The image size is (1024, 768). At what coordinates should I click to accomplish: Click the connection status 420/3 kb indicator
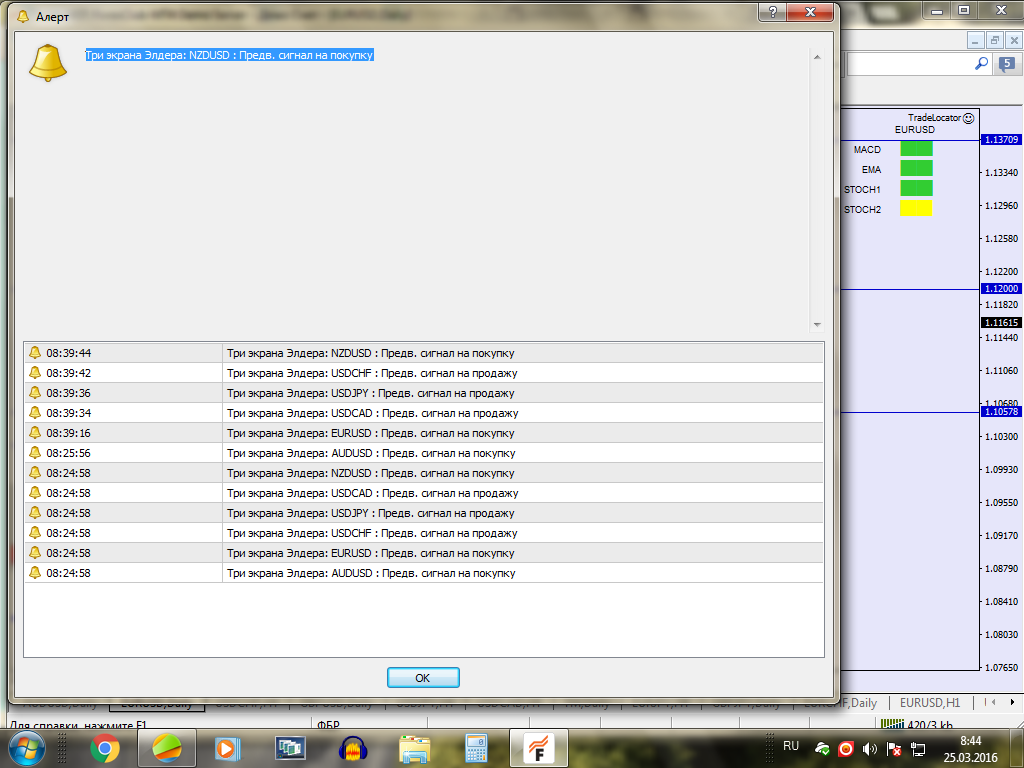(x=917, y=724)
